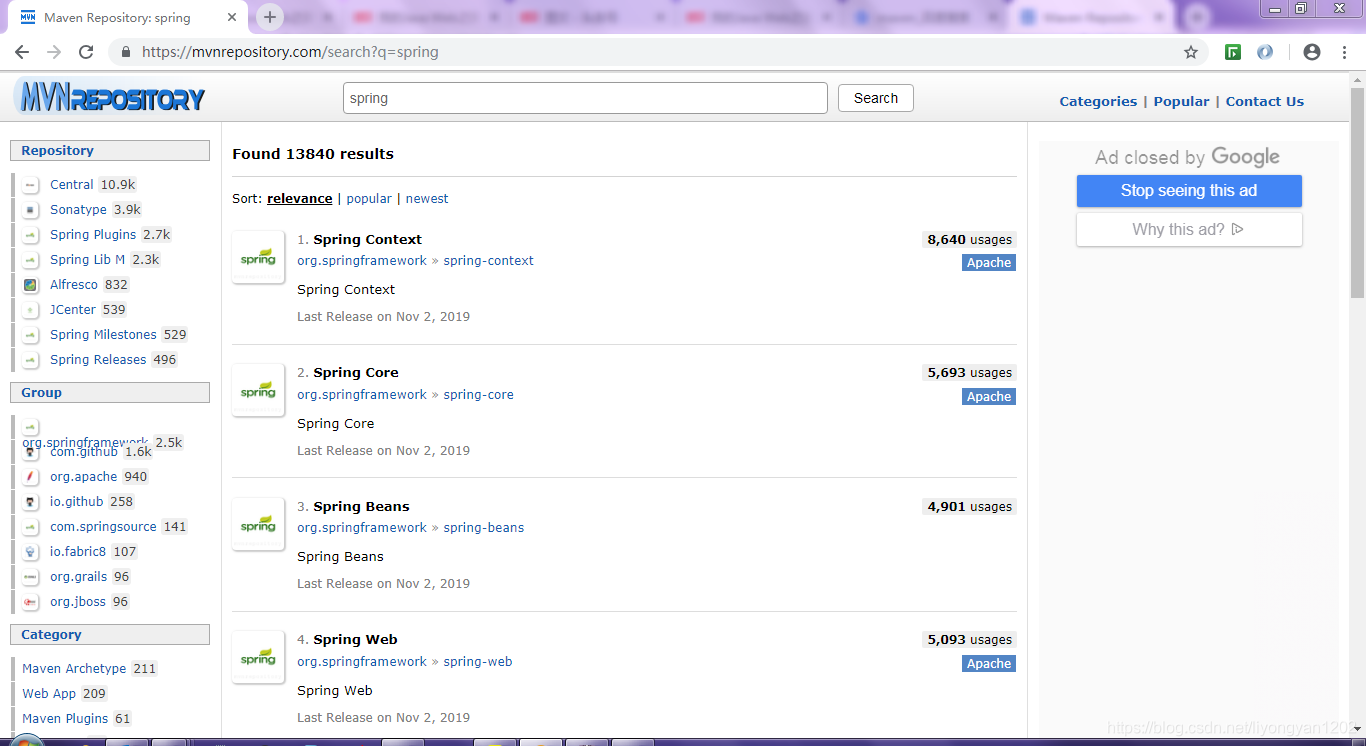Image resolution: width=1366 pixels, height=746 pixels.
Task: Filter by Maven Archetype category
Action: click(x=74, y=669)
